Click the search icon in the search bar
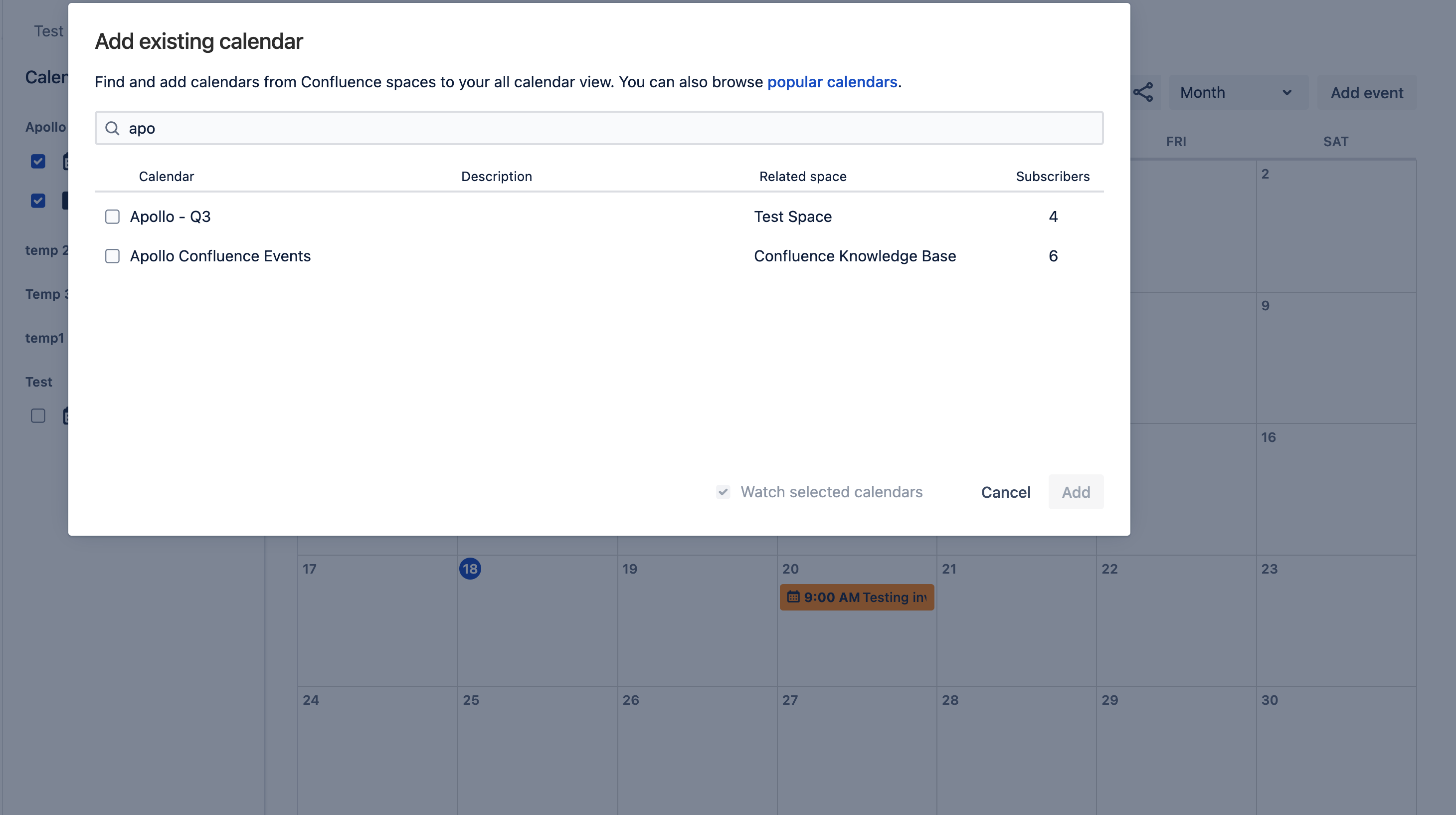The width and height of the screenshot is (1456, 815). pyautogui.click(x=112, y=127)
